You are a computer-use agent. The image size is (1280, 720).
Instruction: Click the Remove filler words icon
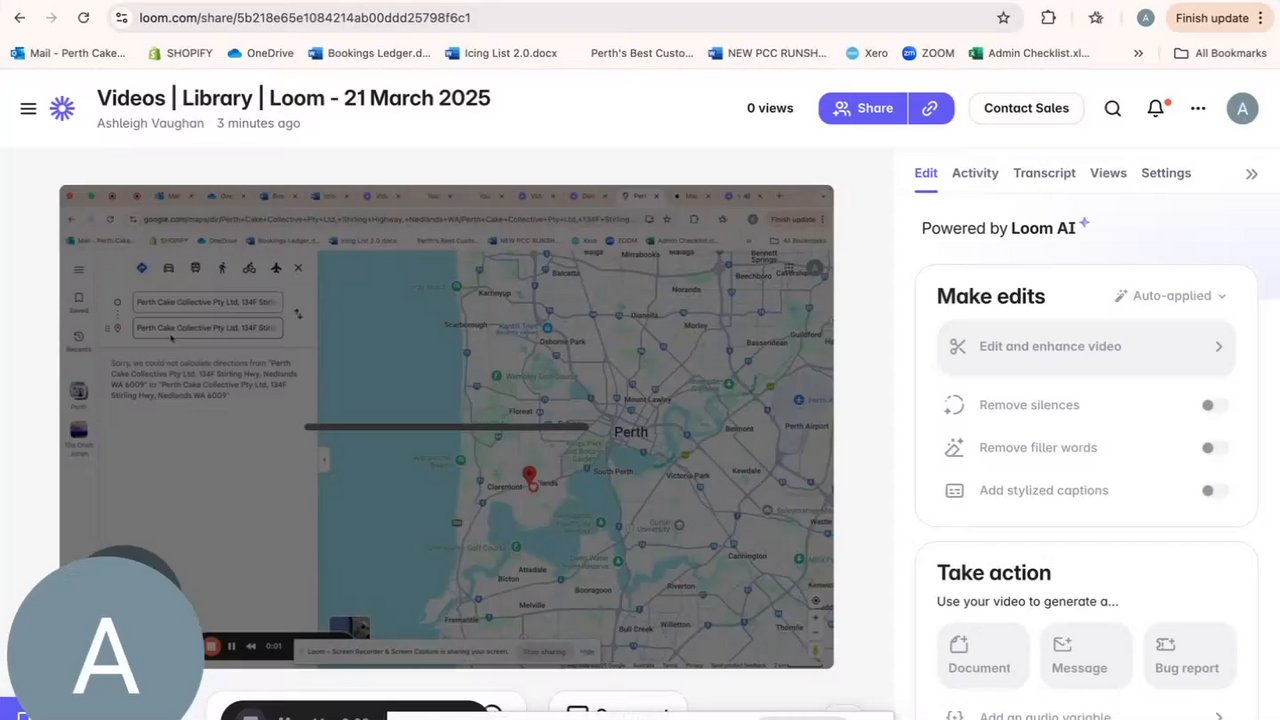coord(954,448)
